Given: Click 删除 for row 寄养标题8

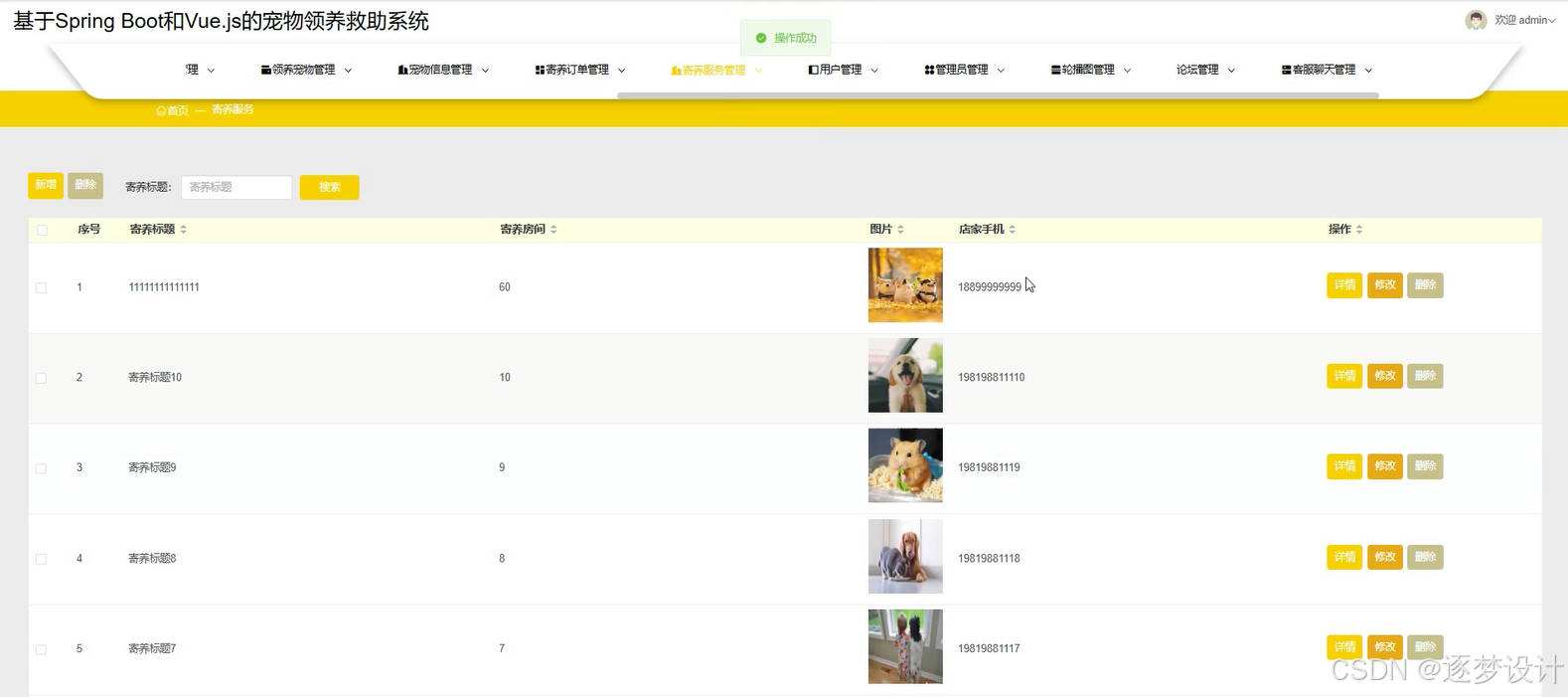Looking at the screenshot, I should (x=1425, y=557).
